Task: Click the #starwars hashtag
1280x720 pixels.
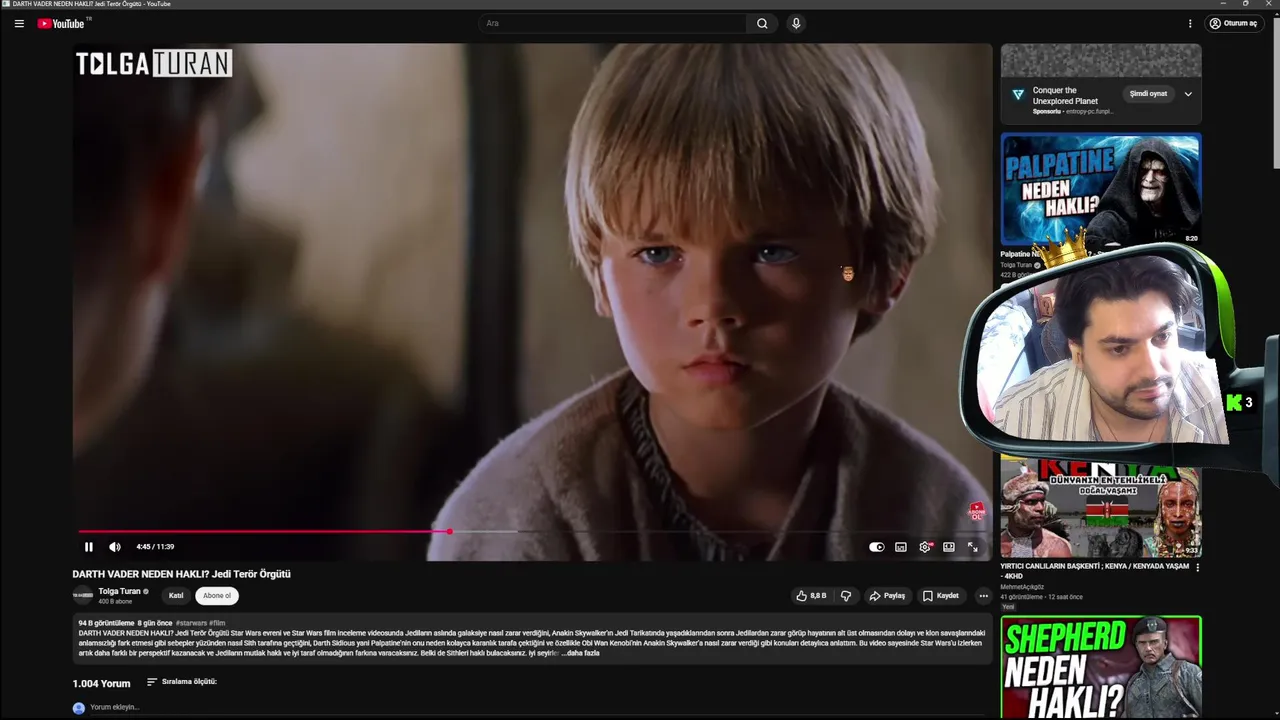Action: [191, 623]
